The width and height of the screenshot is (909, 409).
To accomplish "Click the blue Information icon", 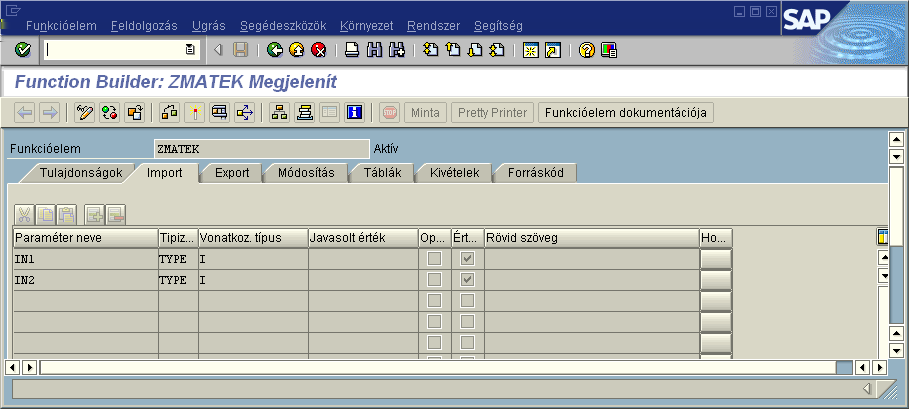I will click(x=354, y=112).
